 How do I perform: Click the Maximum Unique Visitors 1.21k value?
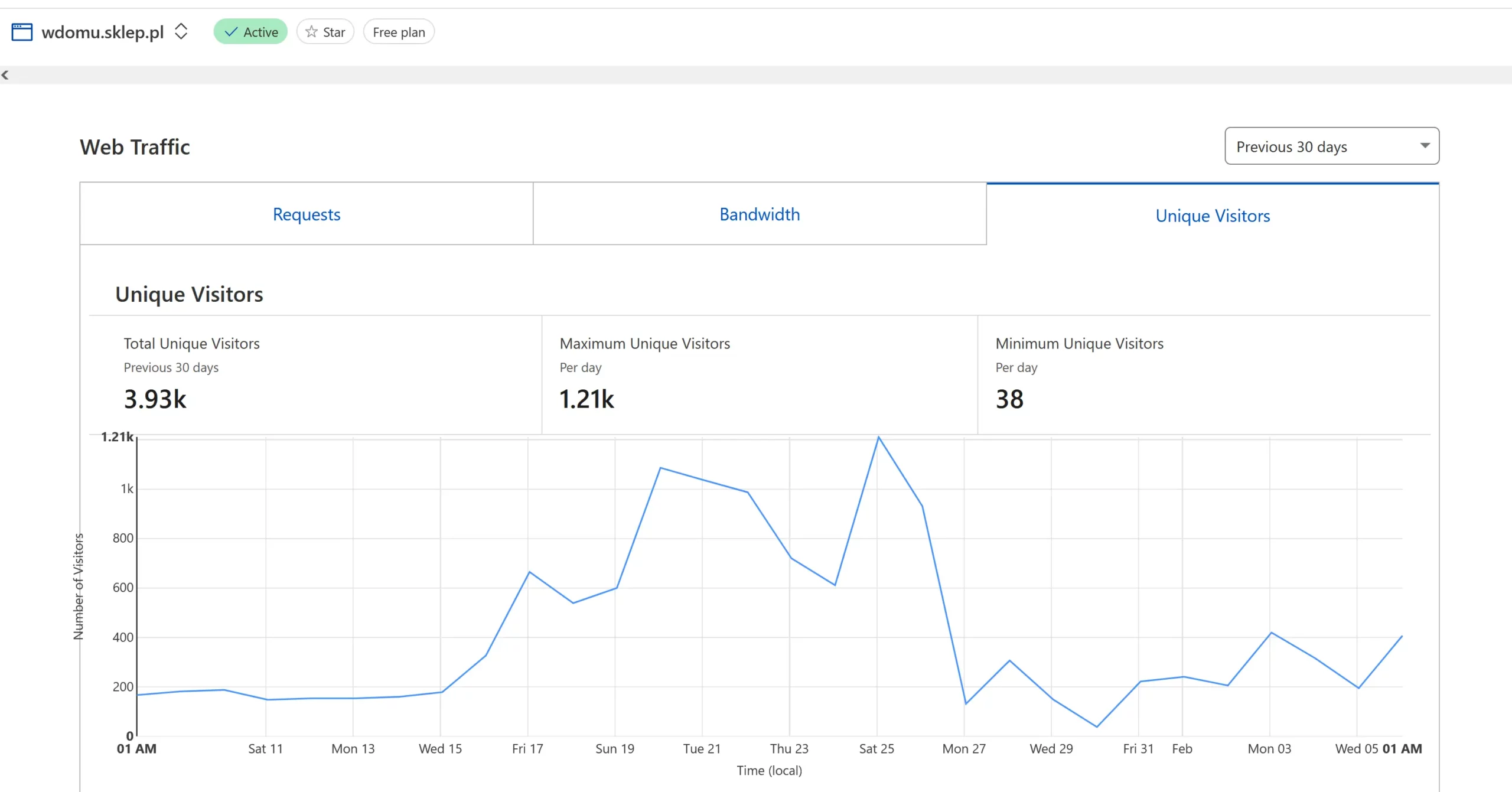[x=586, y=399]
